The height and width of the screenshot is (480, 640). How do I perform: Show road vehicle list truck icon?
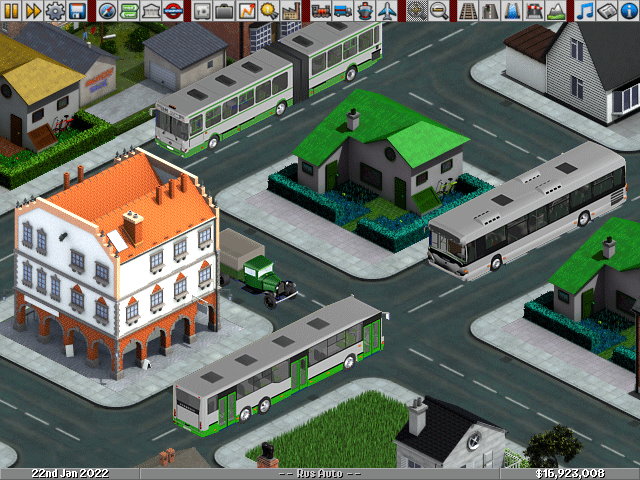click(343, 11)
